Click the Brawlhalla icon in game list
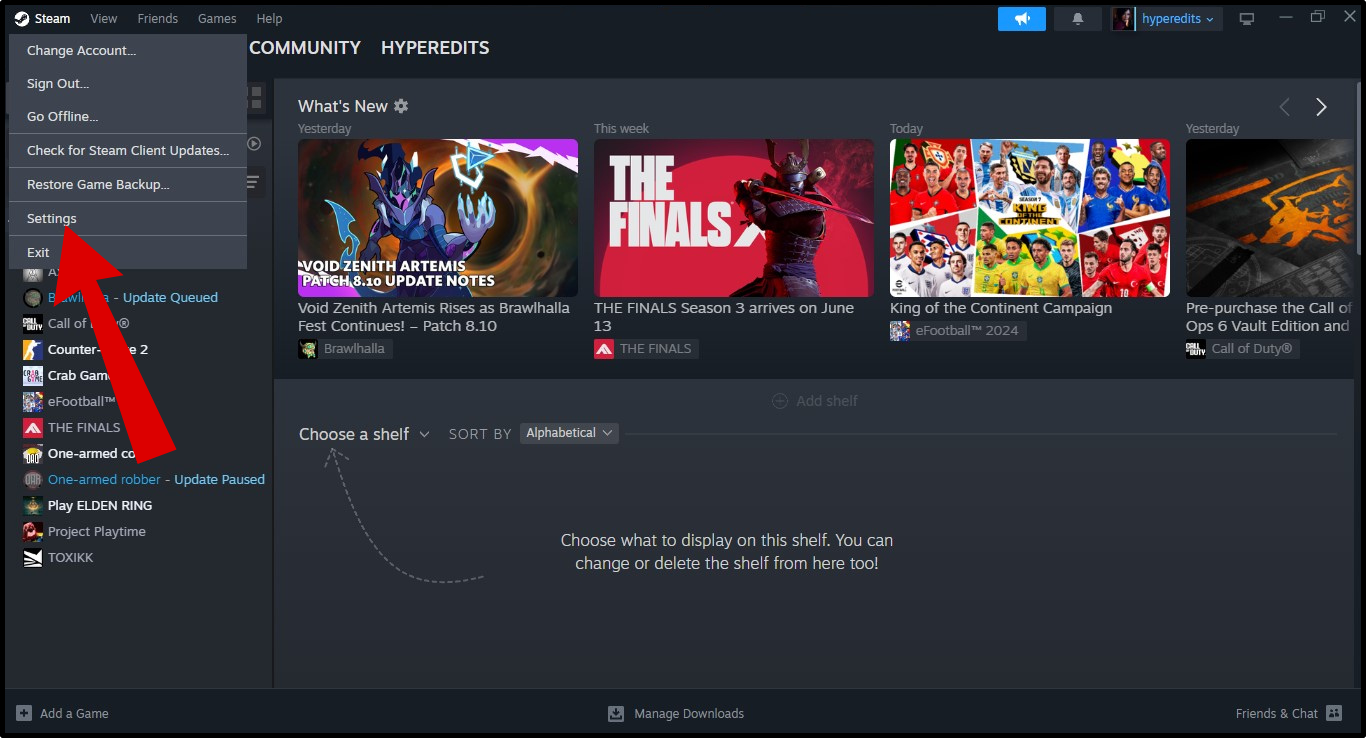This screenshot has width=1366, height=738. click(x=33, y=298)
